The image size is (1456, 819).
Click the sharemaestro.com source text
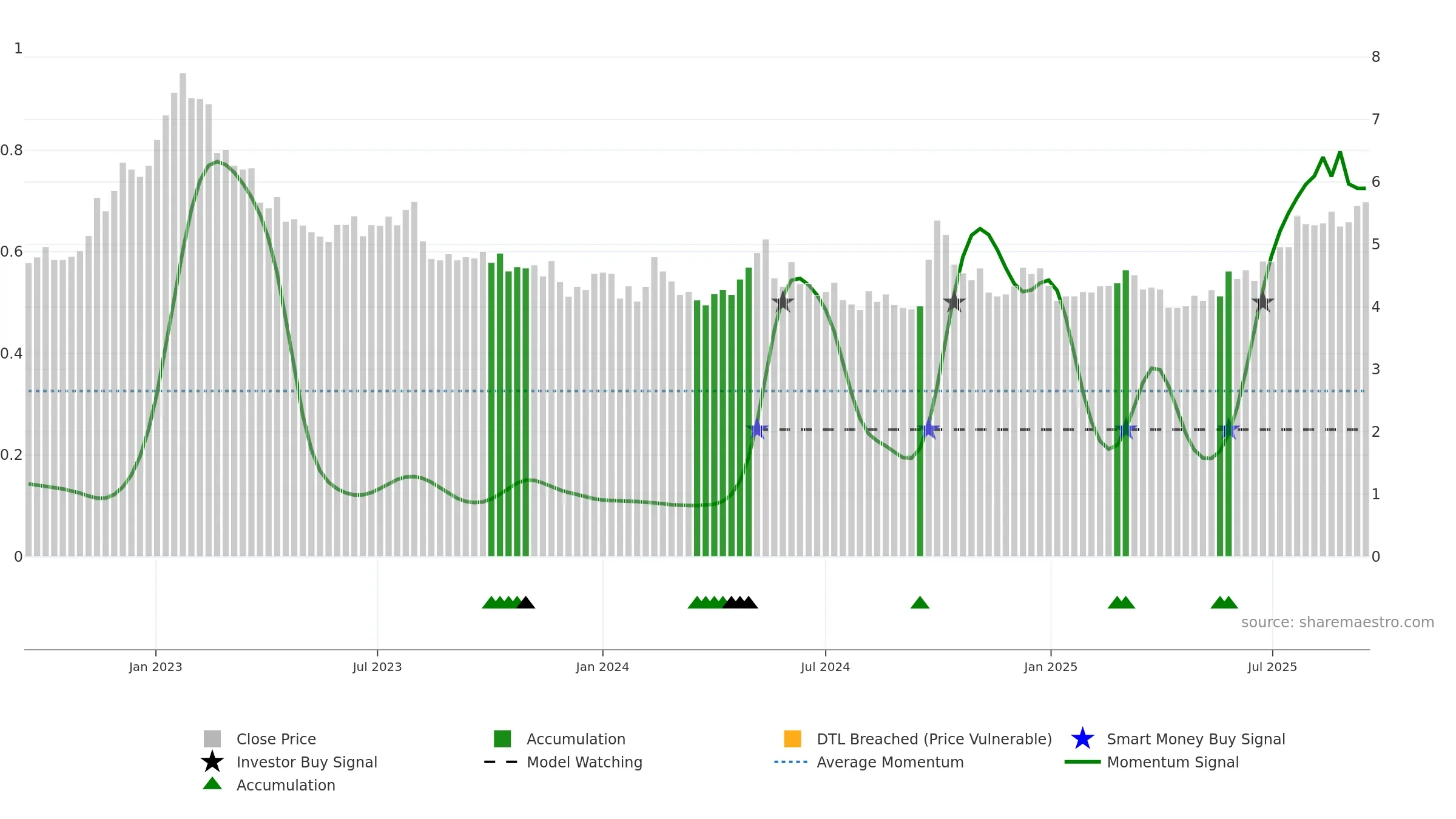click(x=1338, y=622)
